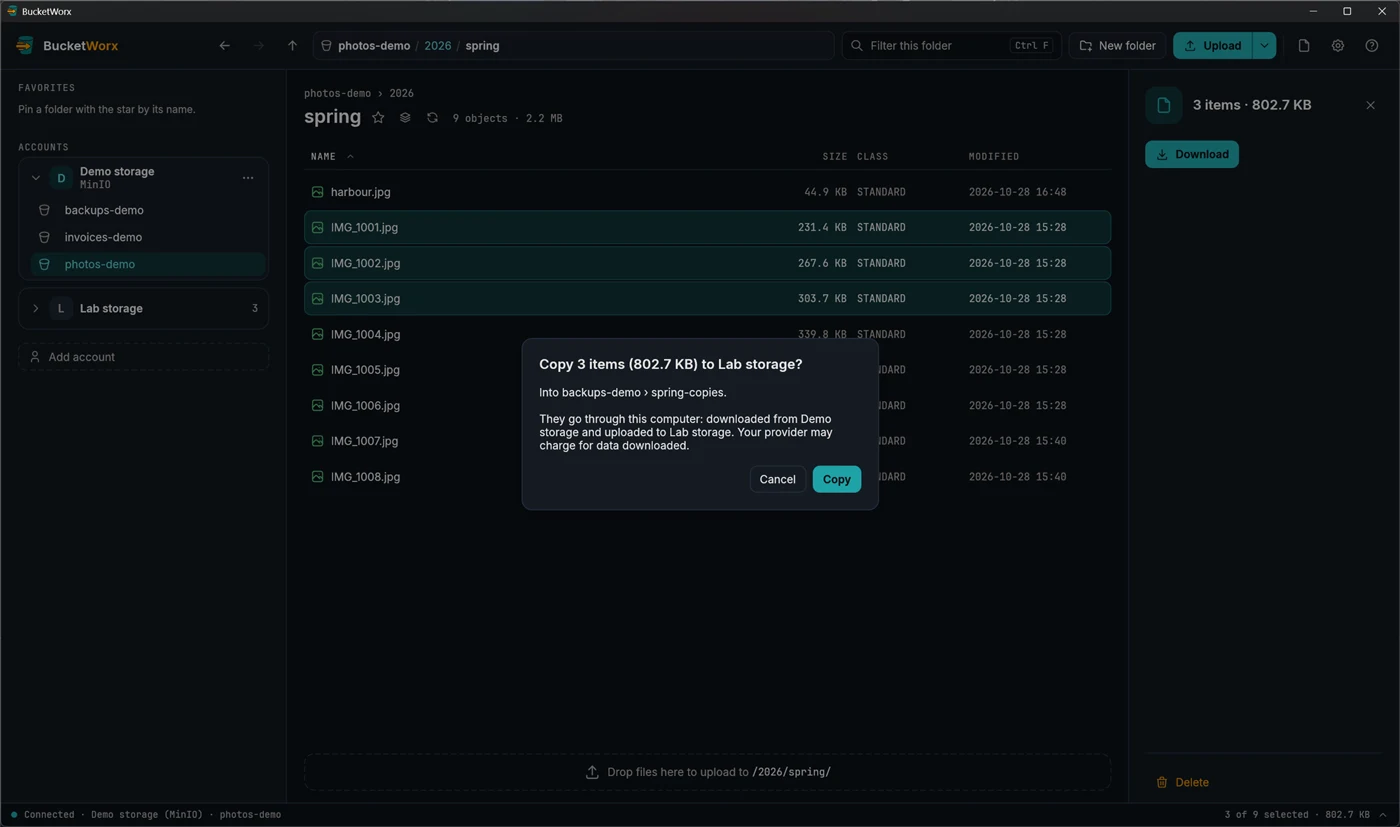
Task: Select the IMG_1006.jpg file row
Action: 707,405
